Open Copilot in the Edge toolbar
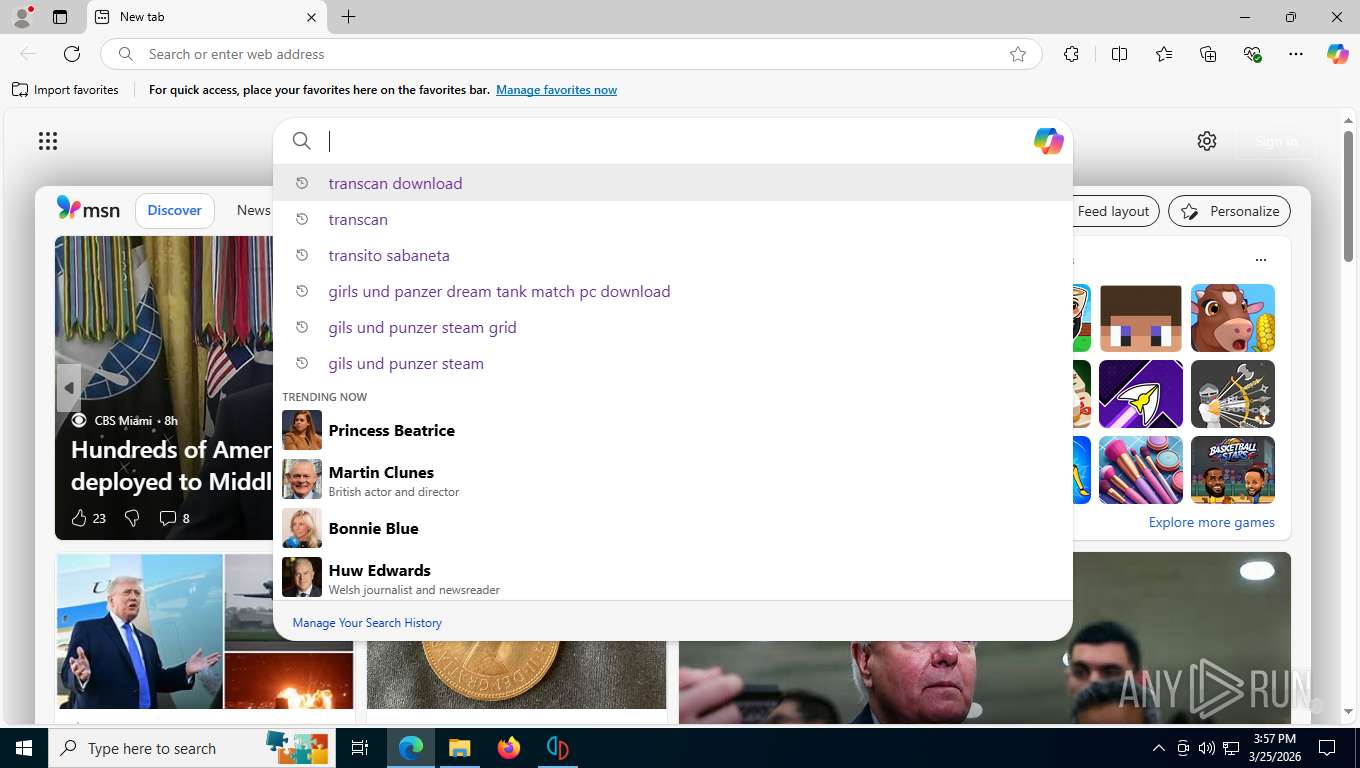Screen dimensions: 1360x768 pos(1338,54)
